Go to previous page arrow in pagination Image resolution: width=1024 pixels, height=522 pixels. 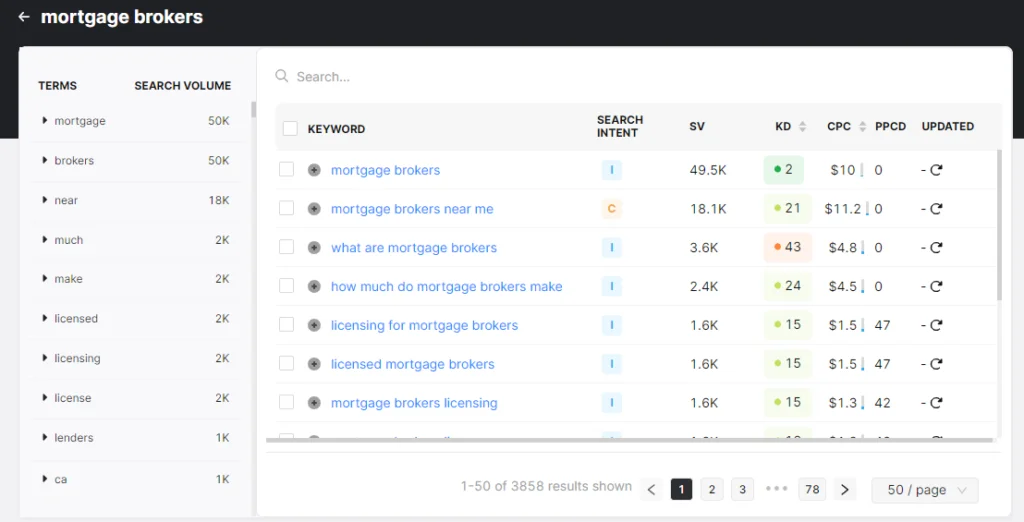pyautogui.click(x=651, y=489)
